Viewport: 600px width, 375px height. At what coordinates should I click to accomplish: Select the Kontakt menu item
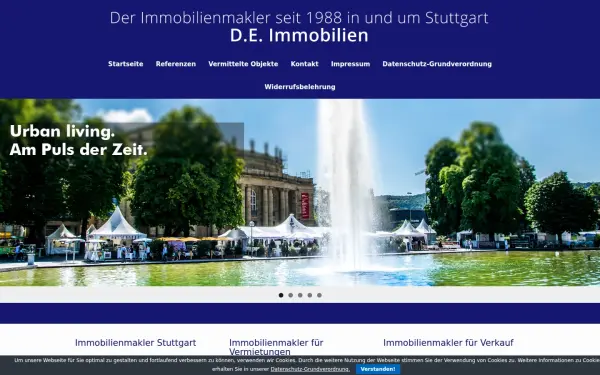click(x=304, y=64)
